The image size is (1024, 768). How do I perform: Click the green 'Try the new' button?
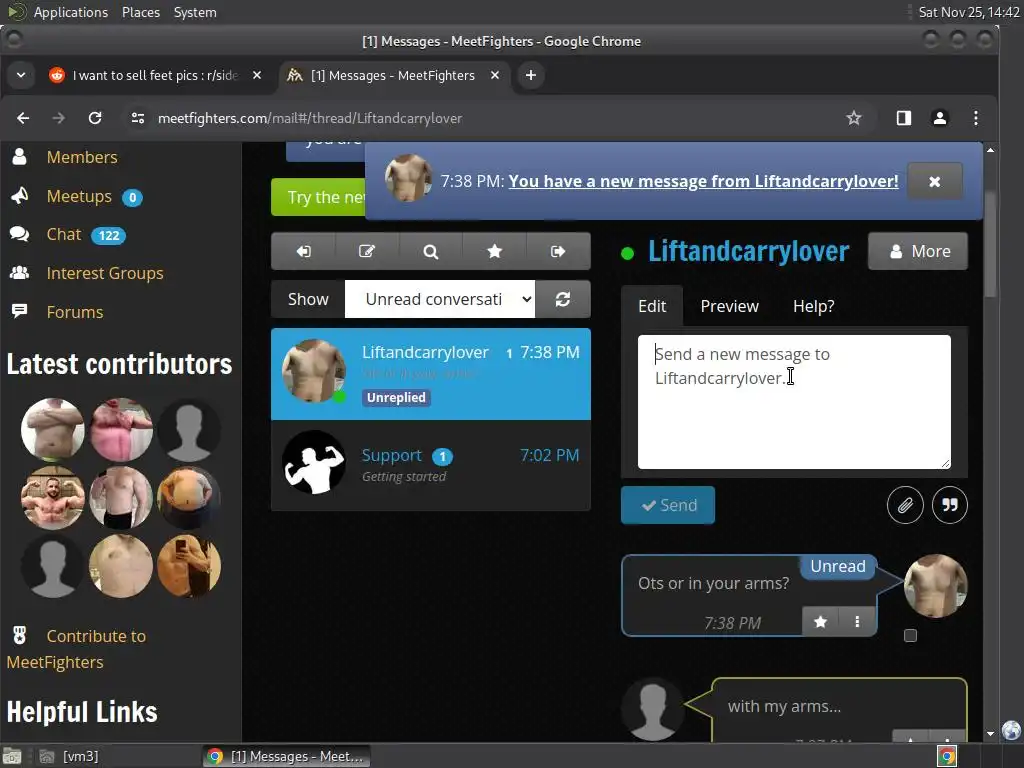[318, 197]
